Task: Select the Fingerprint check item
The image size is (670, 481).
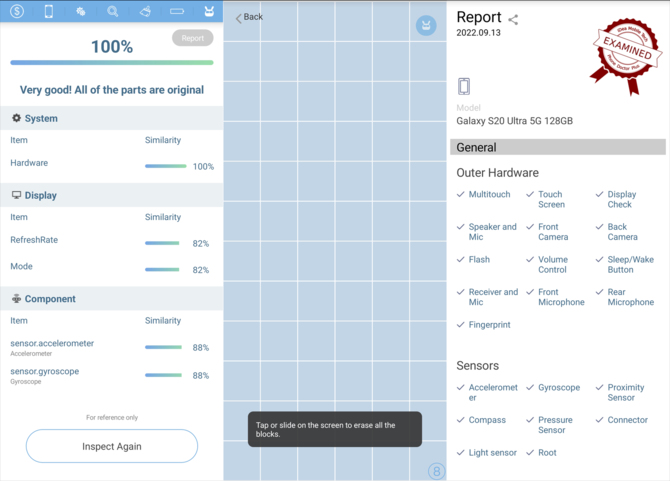Action: click(x=489, y=325)
